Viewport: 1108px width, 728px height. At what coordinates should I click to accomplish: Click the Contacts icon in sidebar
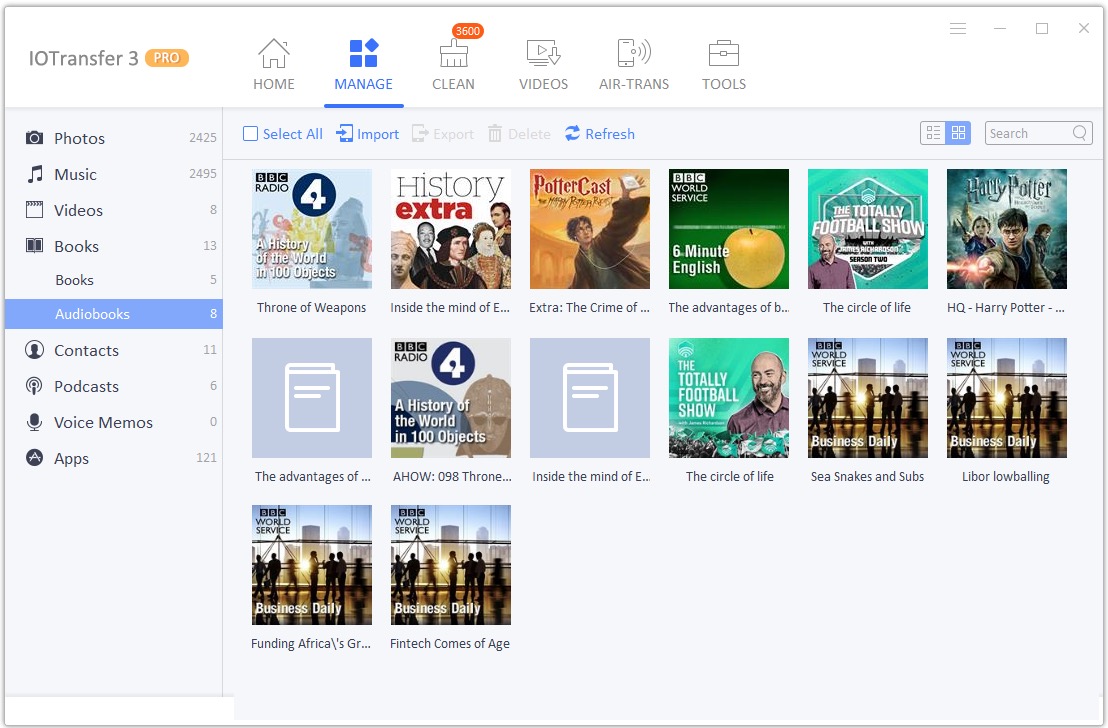pyautogui.click(x=37, y=350)
